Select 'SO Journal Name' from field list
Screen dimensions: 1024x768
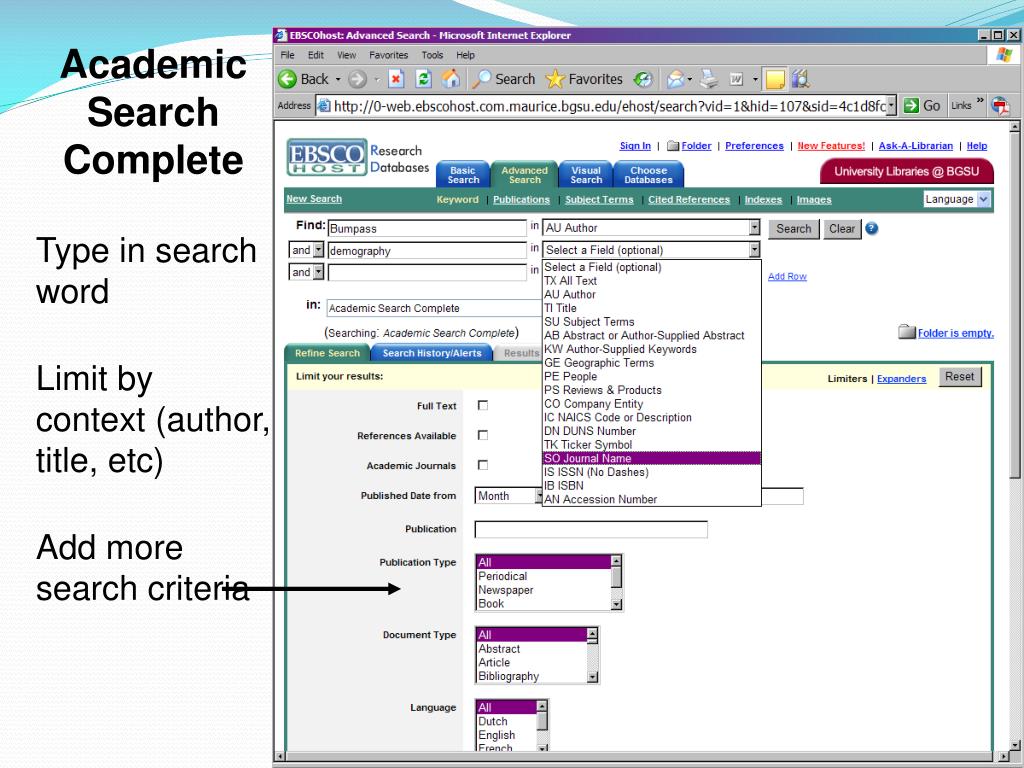pos(652,458)
